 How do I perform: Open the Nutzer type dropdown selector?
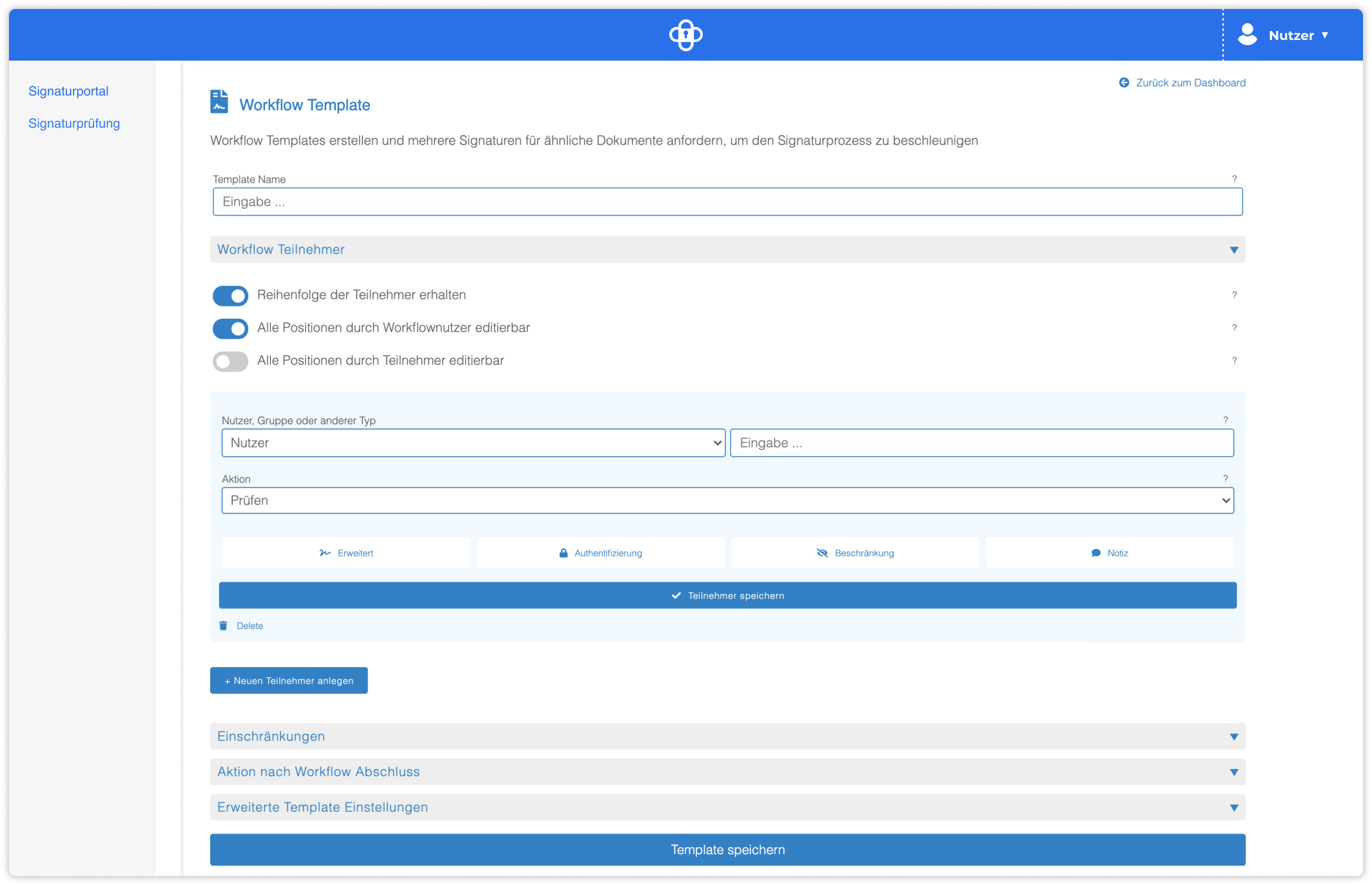click(x=471, y=442)
